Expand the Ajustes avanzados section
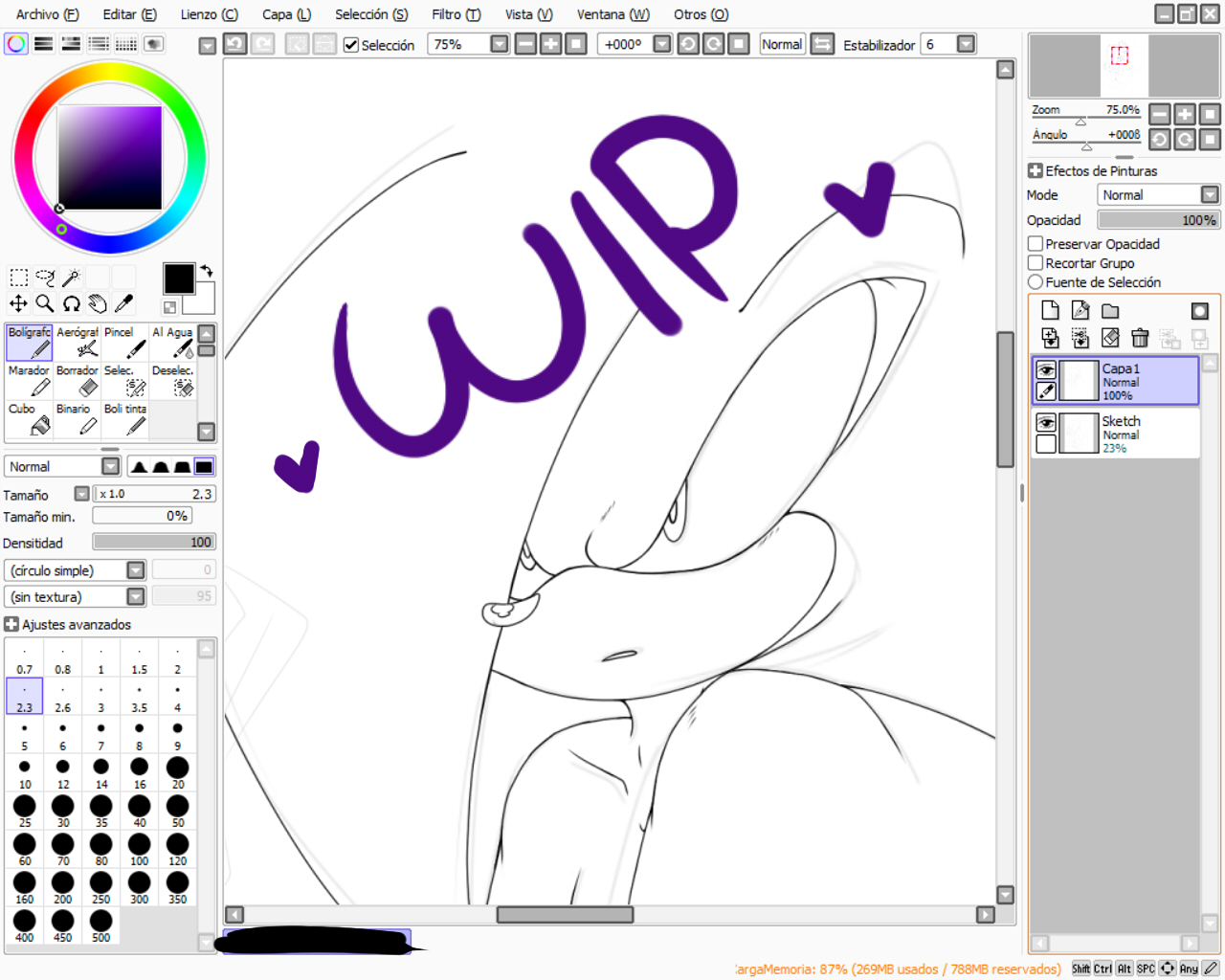The height and width of the screenshot is (980, 1225). 11,624
